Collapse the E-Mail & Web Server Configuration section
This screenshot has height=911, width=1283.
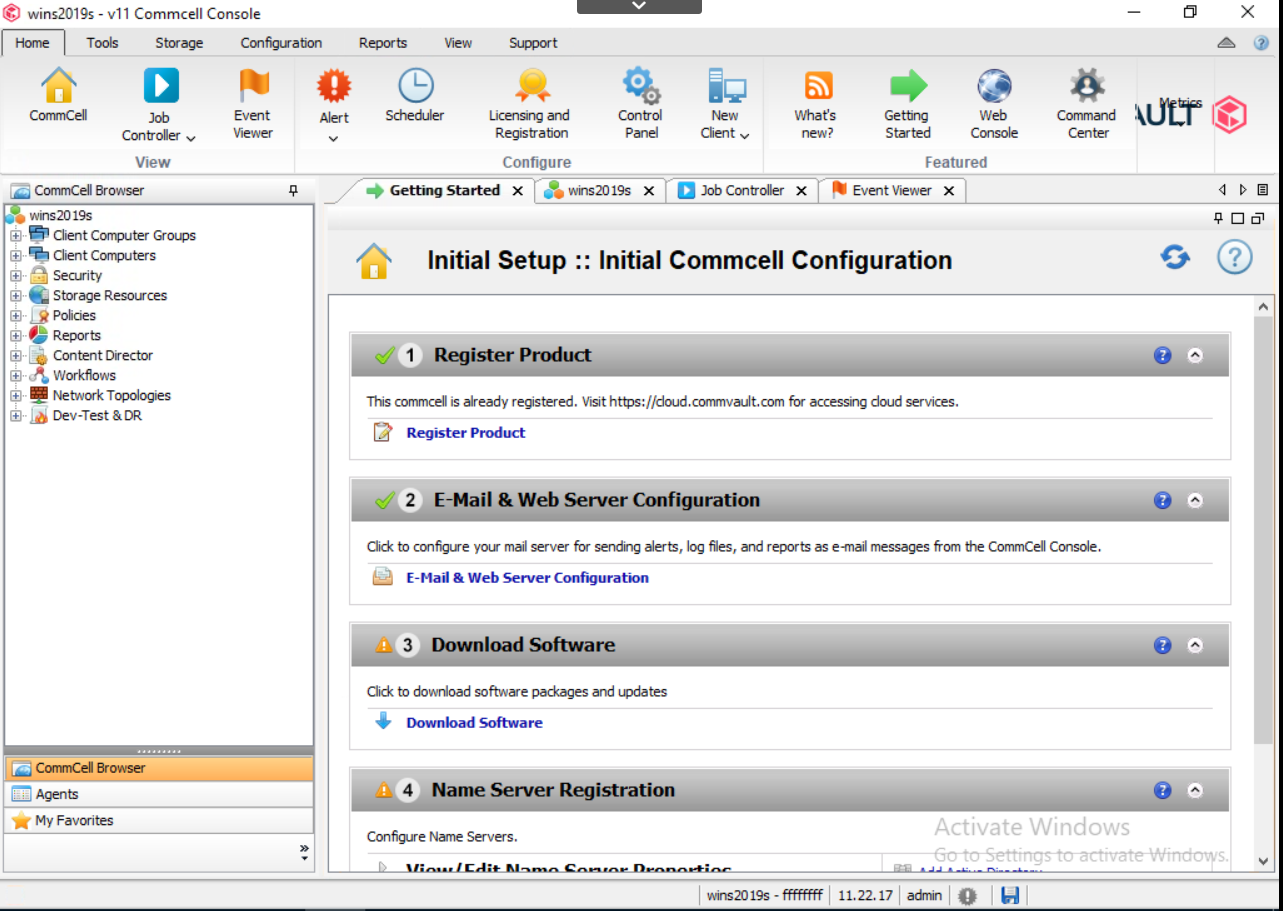pyautogui.click(x=1195, y=500)
